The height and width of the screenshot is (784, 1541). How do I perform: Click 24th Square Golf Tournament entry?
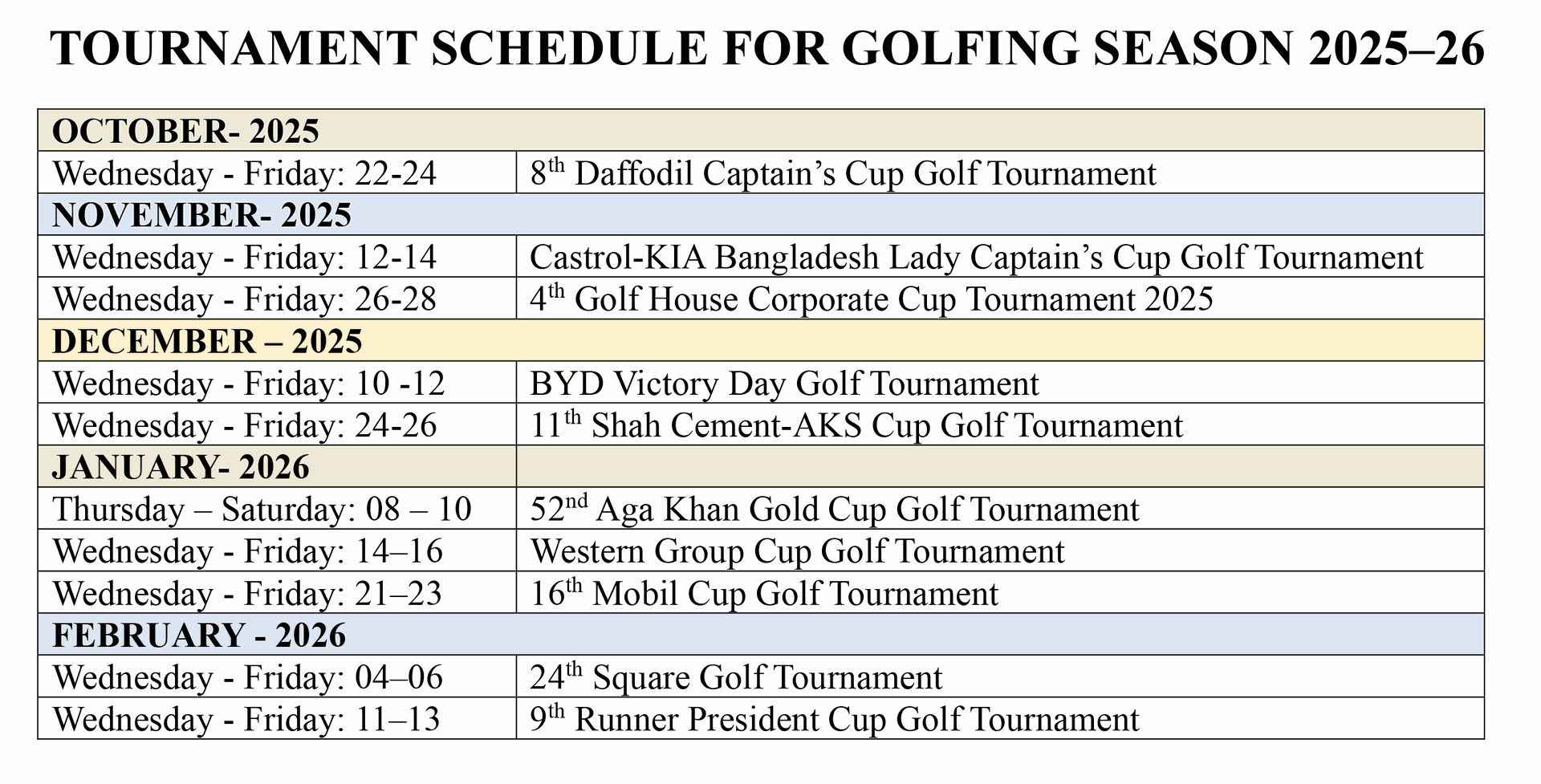[x=736, y=678]
